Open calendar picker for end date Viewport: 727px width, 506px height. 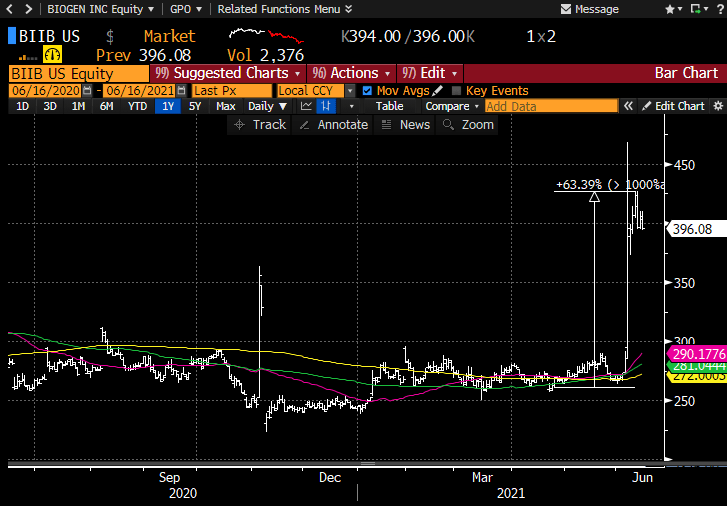[x=181, y=90]
